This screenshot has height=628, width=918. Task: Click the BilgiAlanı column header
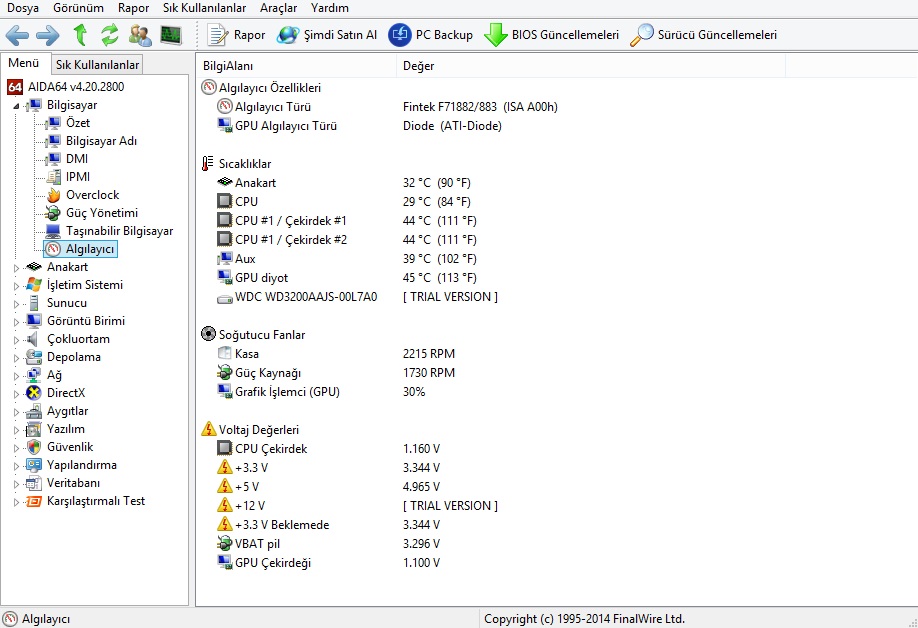(x=297, y=66)
